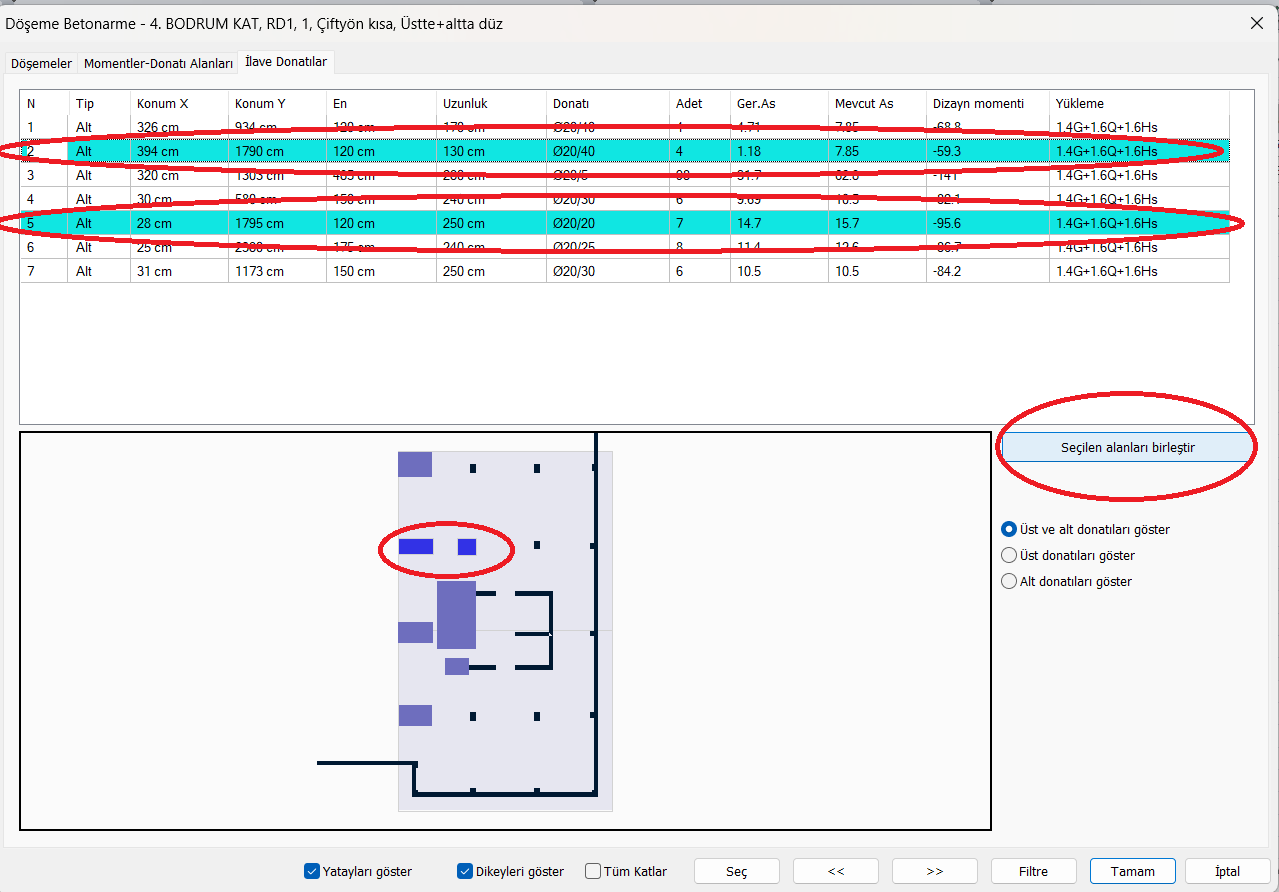Toggle the Yatayları göster checkbox
This screenshot has height=892, width=1279.
pos(312,871)
